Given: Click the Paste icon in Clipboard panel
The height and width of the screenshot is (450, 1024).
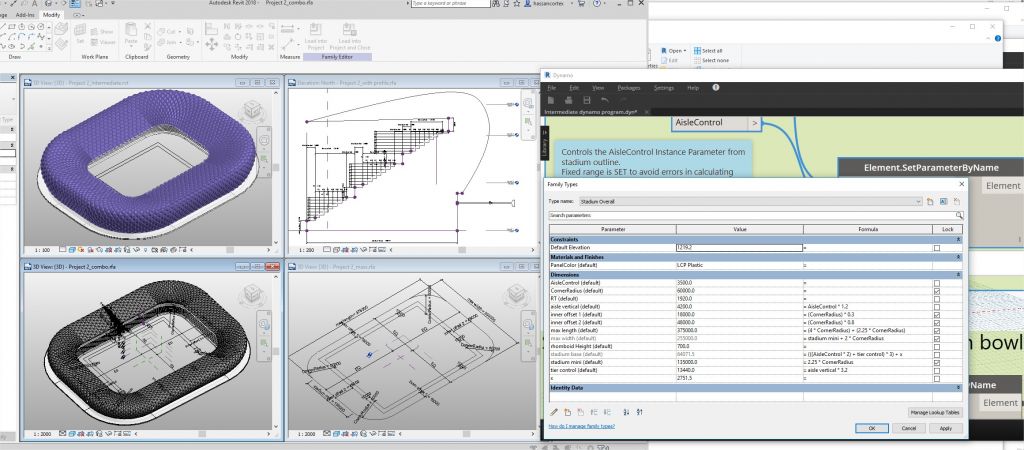Looking at the screenshot, I should (131, 30).
